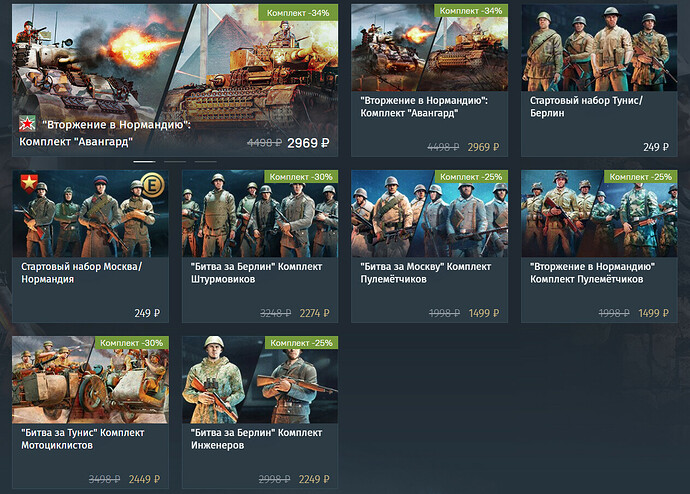Click the 'Комплект -25%' badge on the Инженеров card
The image size is (690, 494).
301,343
